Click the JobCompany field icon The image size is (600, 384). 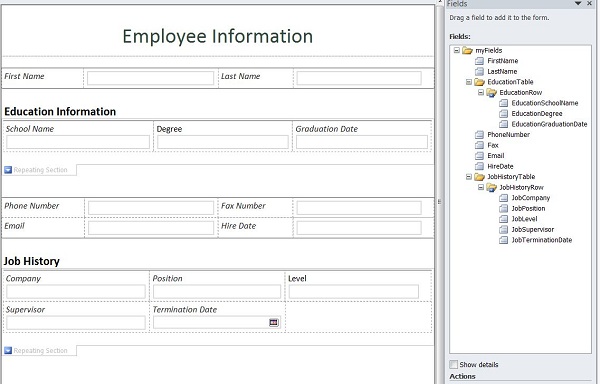[504, 198]
